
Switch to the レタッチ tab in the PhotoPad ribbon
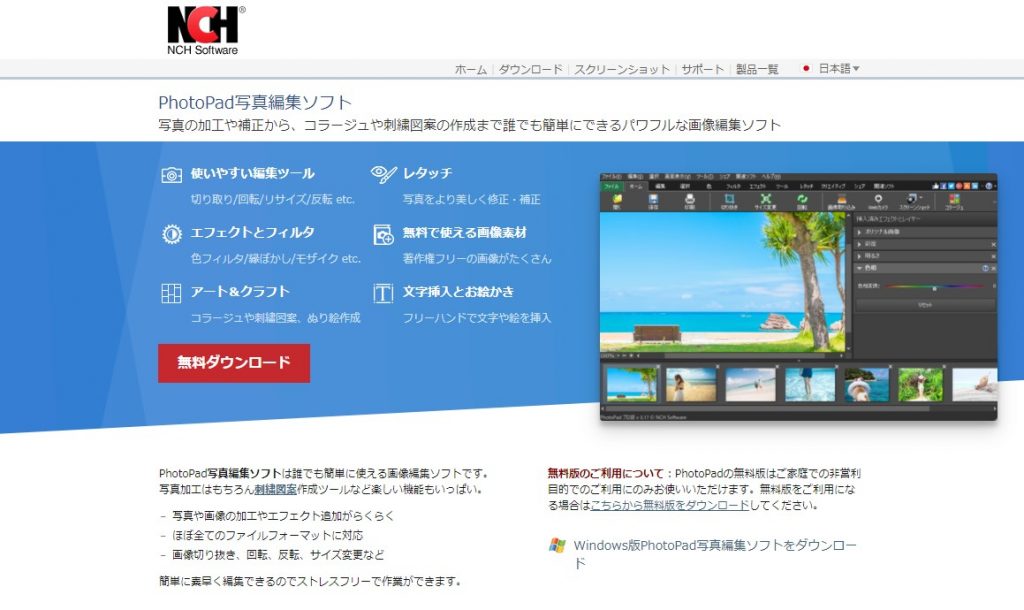(x=806, y=186)
